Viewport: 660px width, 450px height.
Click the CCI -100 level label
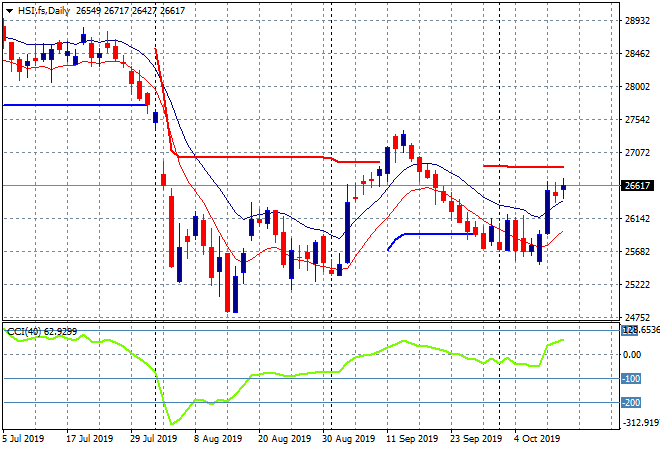coord(631,378)
